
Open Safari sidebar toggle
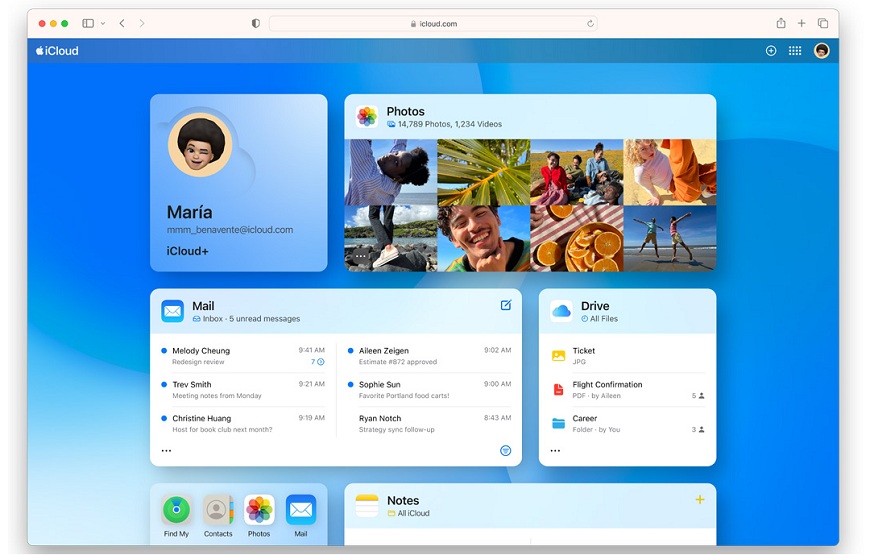point(88,23)
